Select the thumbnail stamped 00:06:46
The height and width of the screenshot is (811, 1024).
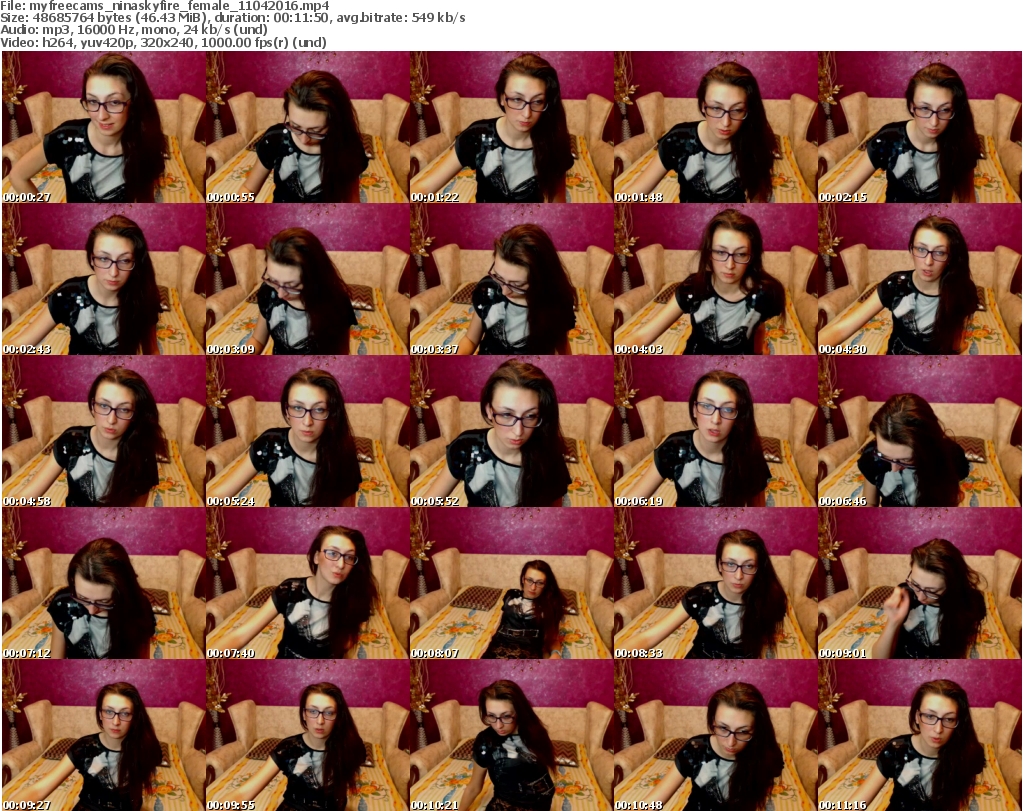tap(920, 432)
